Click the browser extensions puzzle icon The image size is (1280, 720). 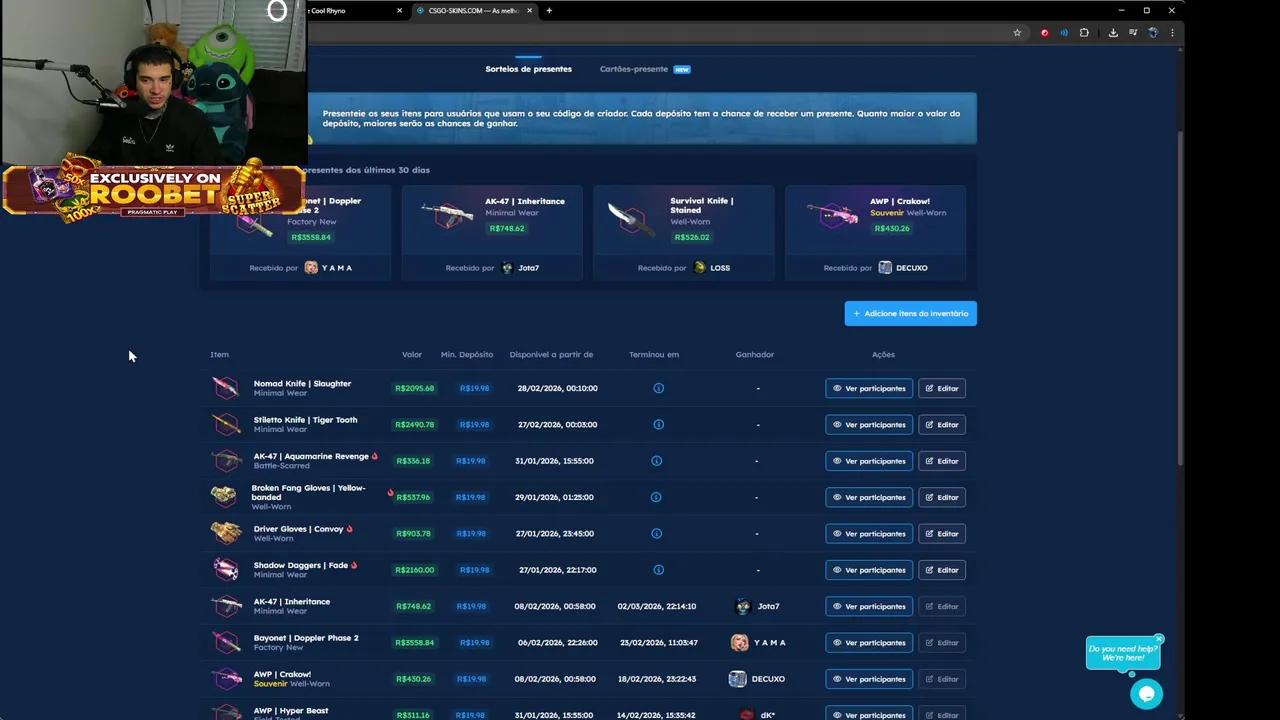1084,32
